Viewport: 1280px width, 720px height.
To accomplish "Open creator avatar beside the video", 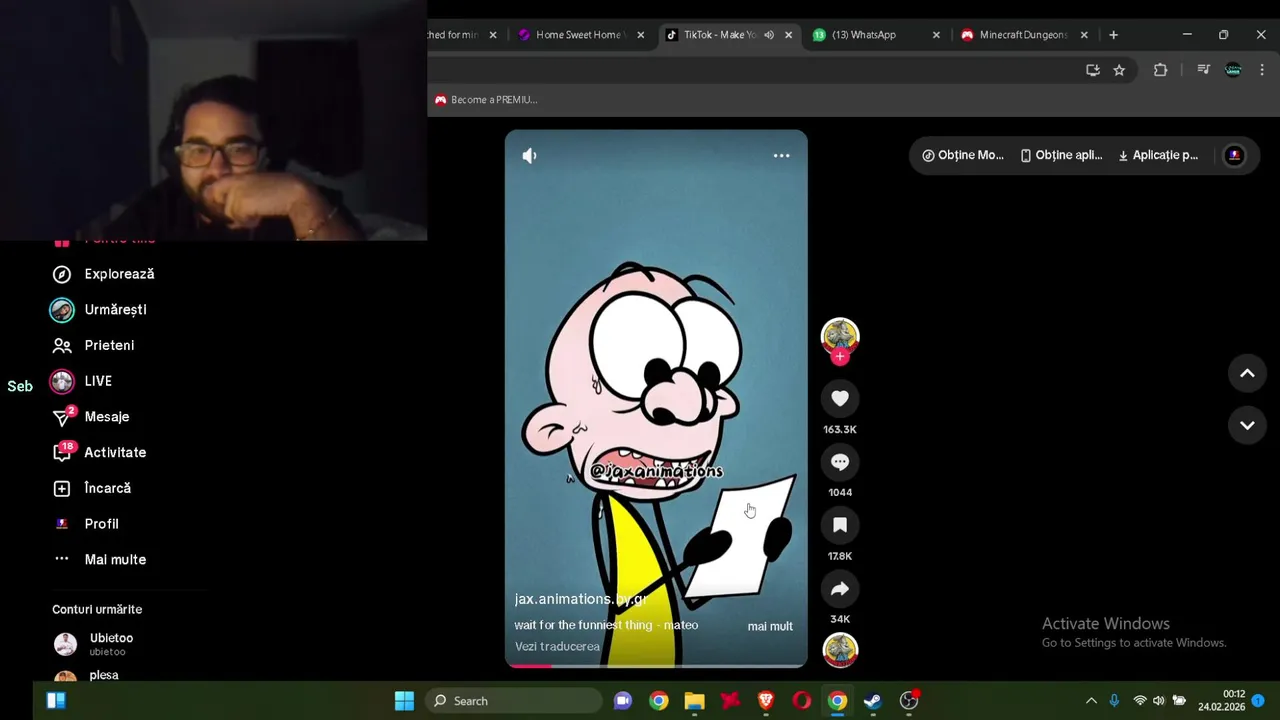I will point(840,336).
